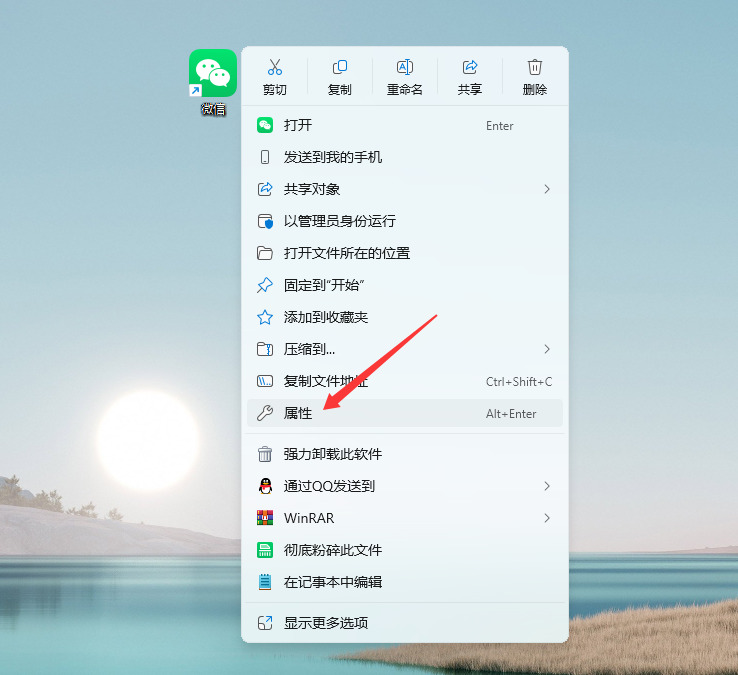Click the folder icon for 打开文件所在的位置
This screenshot has width=738, height=675.
265,253
